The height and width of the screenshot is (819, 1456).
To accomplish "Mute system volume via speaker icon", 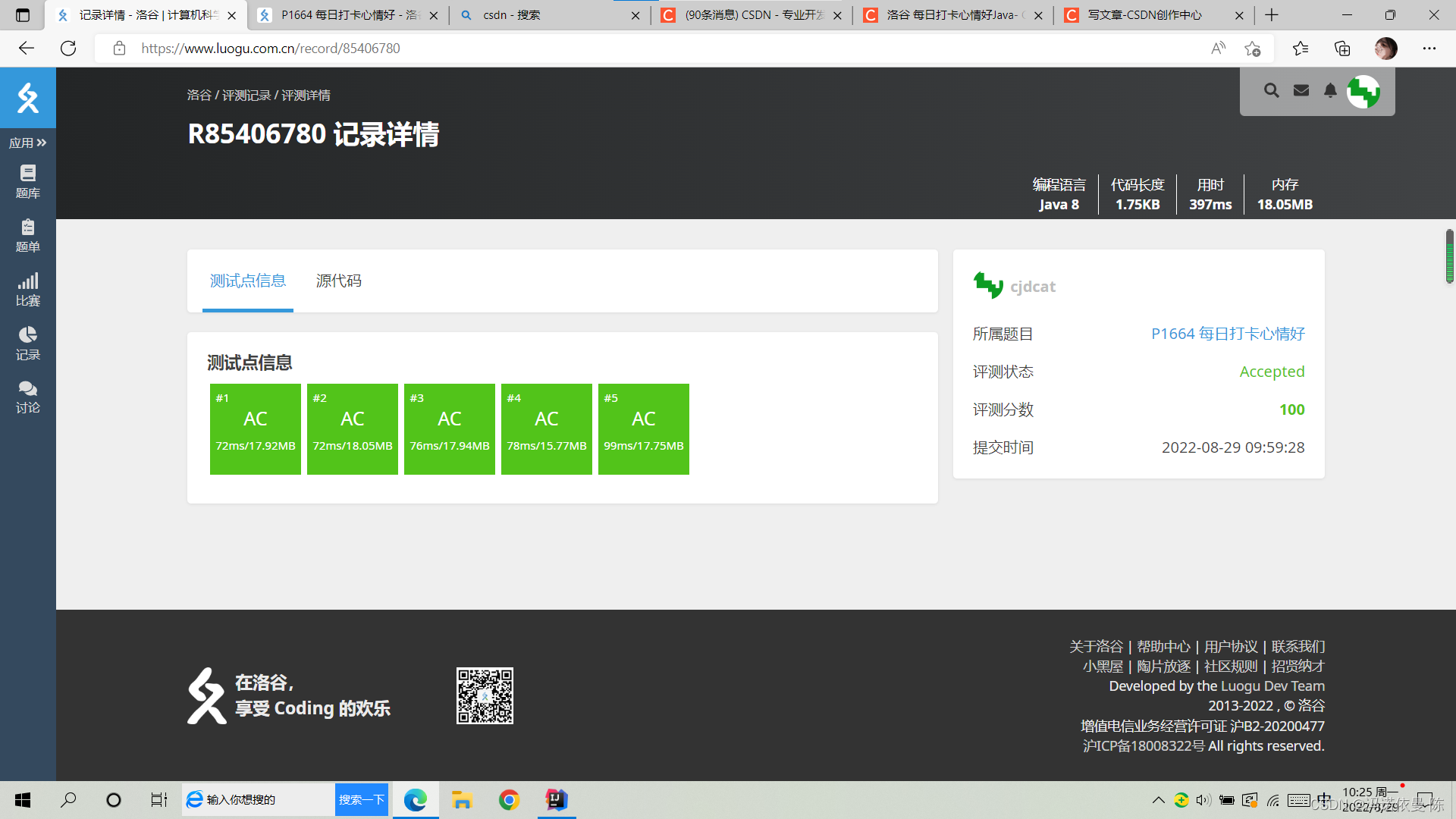I will pos(1205,800).
